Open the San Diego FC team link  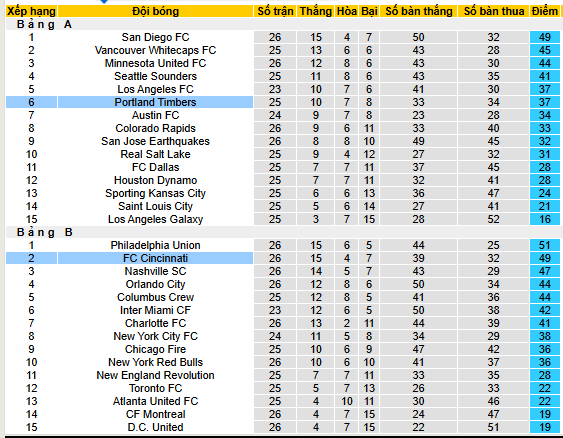click(x=155, y=37)
